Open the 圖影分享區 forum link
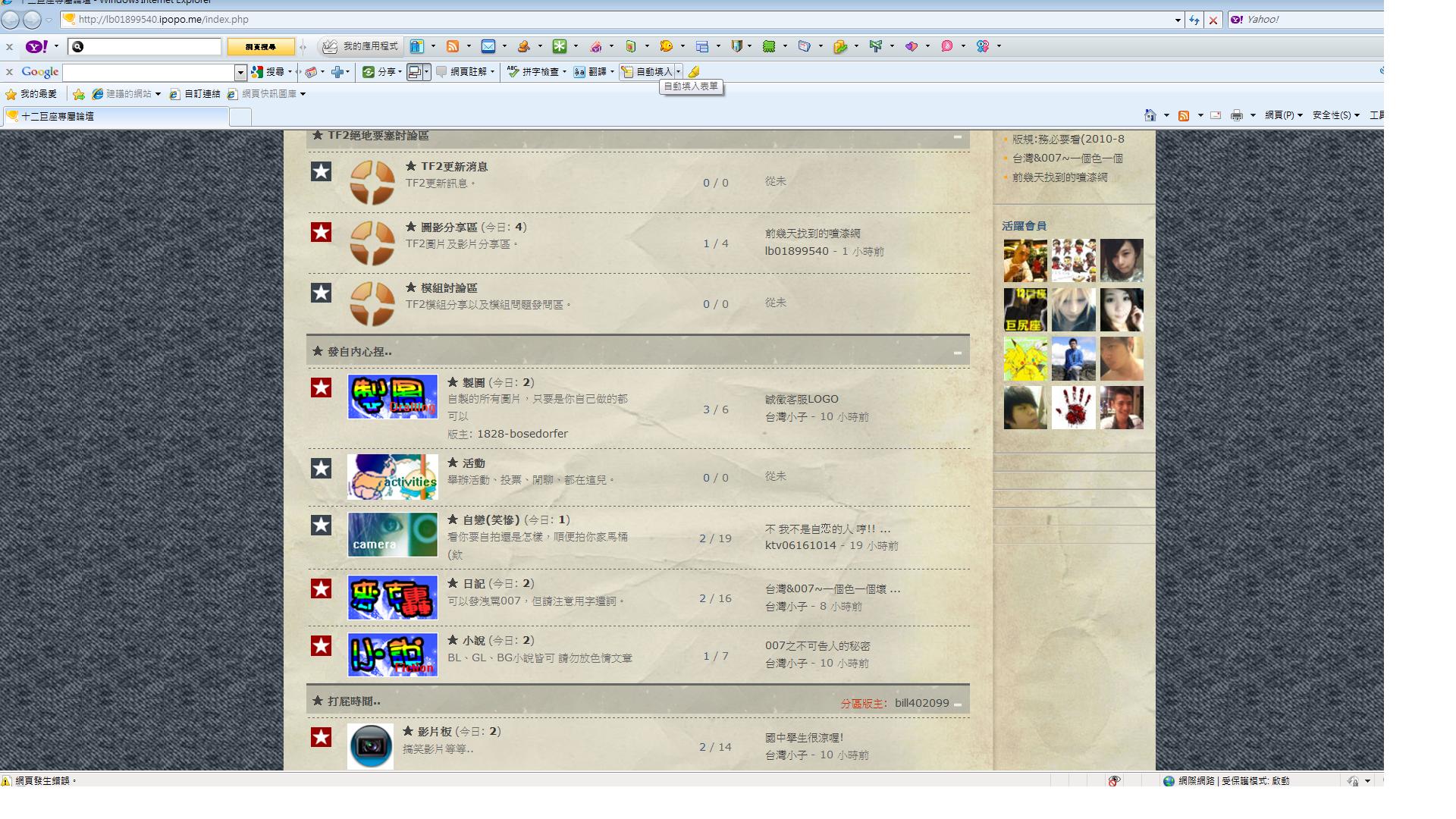 [449, 227]
